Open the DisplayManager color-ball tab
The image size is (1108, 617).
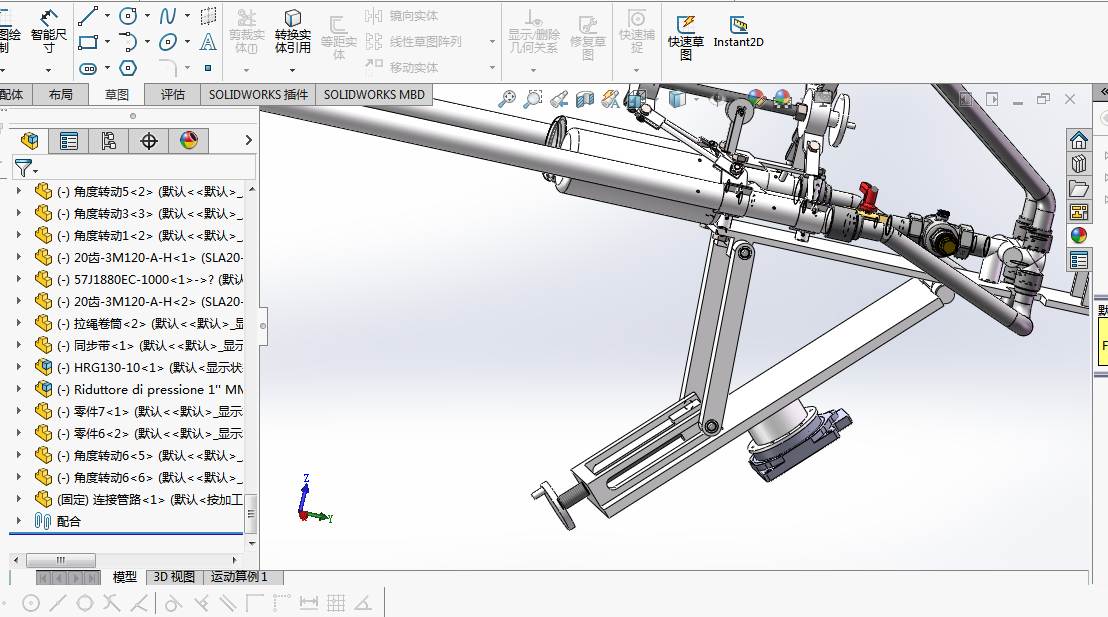click(x=189, y=141)
